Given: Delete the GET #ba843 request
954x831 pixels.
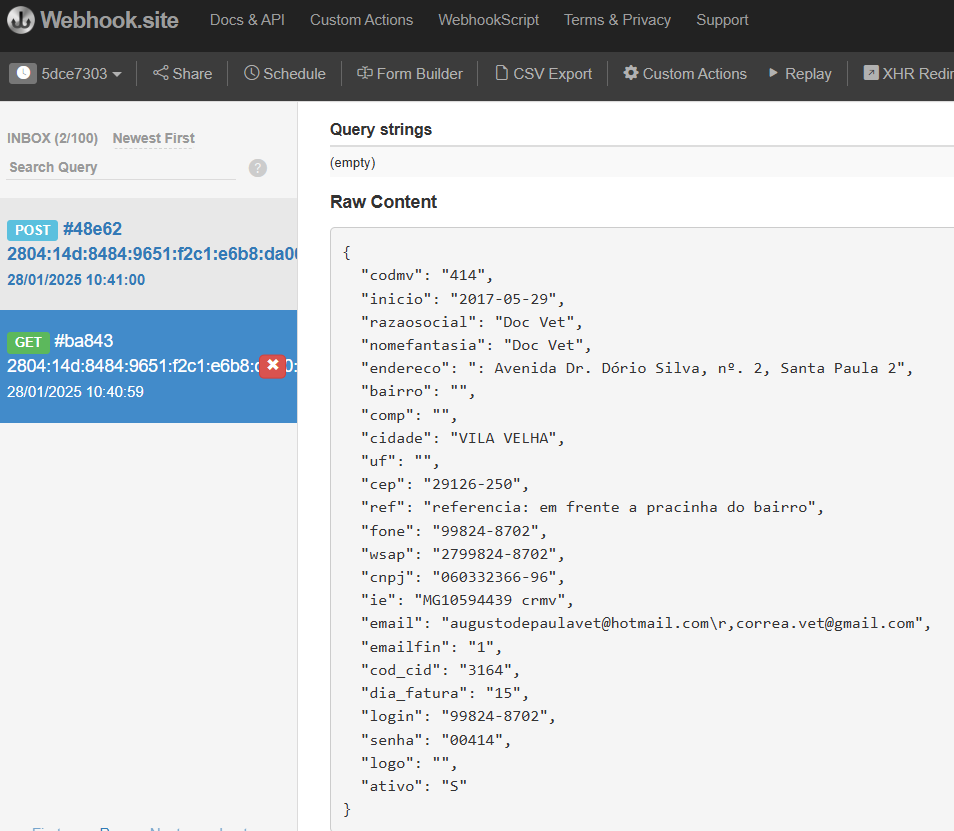Looking at the screenshot, I should 273,366.
